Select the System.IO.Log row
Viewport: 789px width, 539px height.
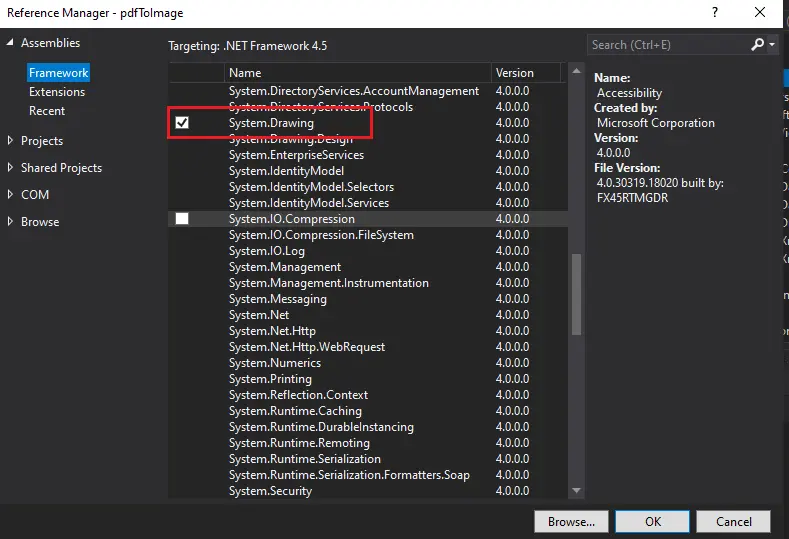[x=368, y=251]
